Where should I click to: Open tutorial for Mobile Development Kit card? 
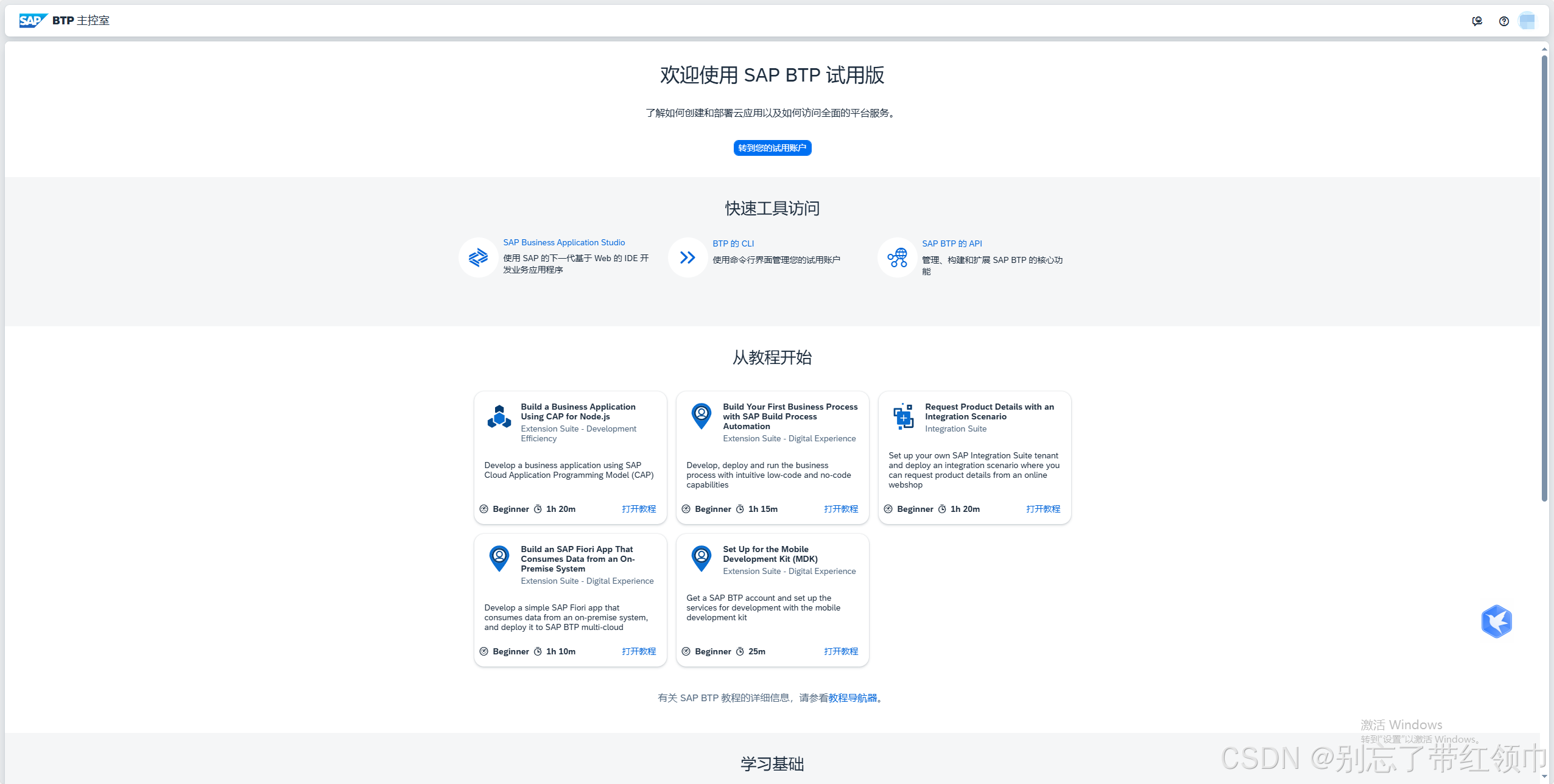pos(841,651)
